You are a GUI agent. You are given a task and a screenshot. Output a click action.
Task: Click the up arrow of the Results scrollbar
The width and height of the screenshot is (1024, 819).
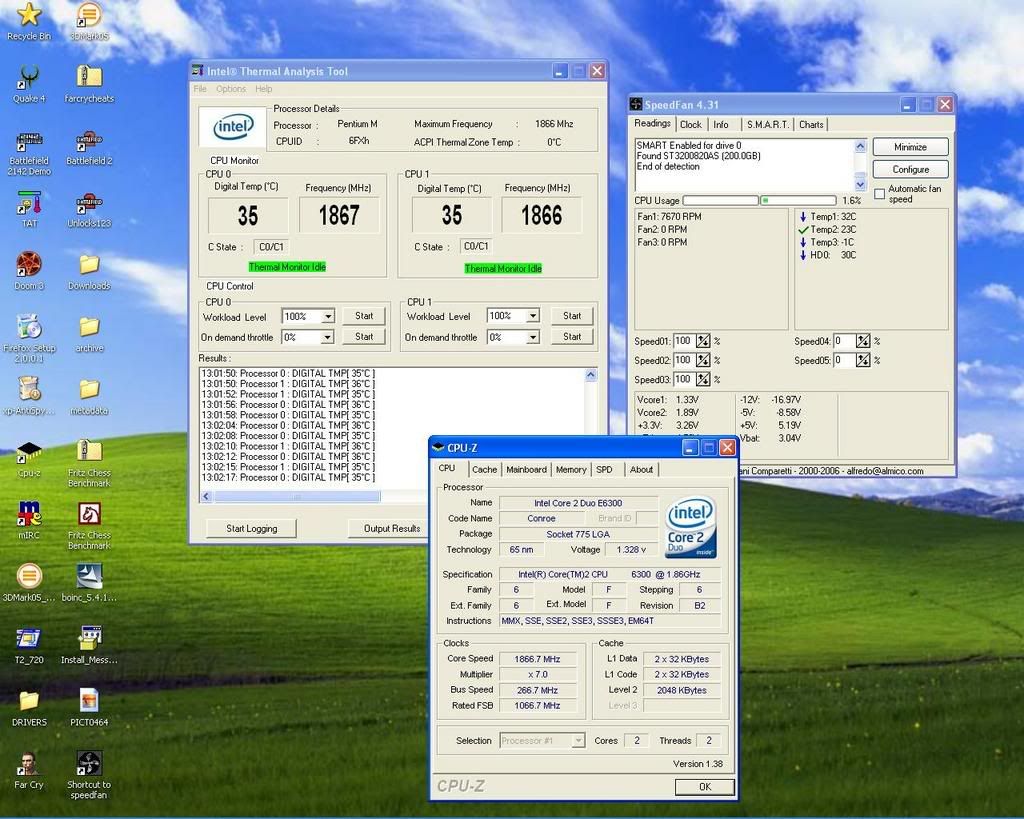coord(591,375)
